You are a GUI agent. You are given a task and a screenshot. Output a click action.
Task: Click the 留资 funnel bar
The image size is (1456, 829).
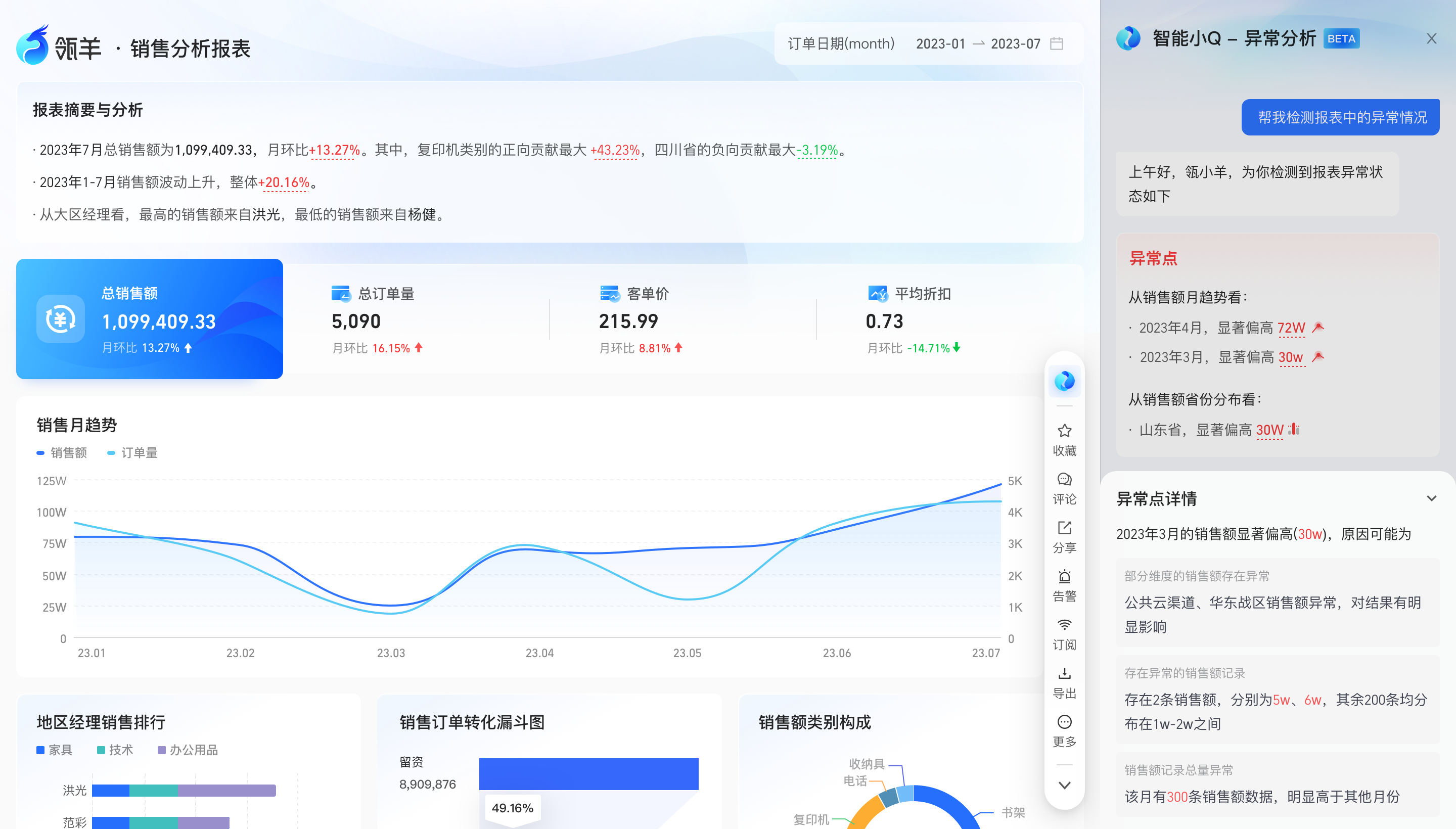588,774
